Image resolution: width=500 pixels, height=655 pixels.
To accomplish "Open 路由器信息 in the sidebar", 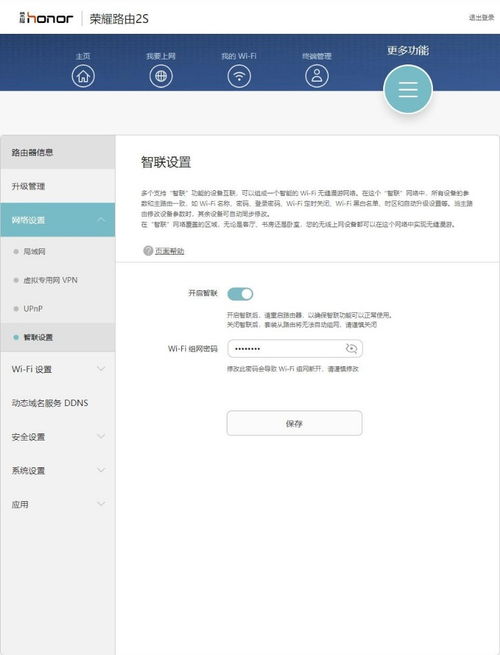I will click(58, 152).
